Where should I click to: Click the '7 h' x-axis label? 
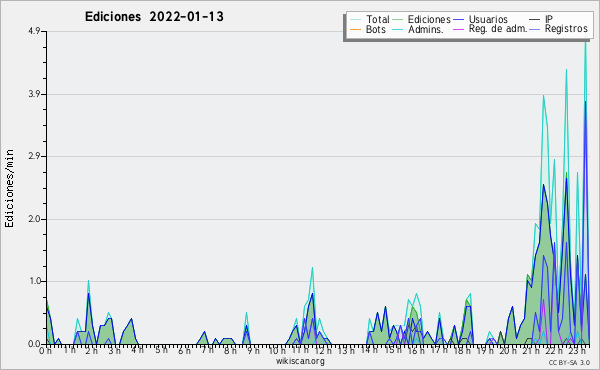[x=208, y=350]
